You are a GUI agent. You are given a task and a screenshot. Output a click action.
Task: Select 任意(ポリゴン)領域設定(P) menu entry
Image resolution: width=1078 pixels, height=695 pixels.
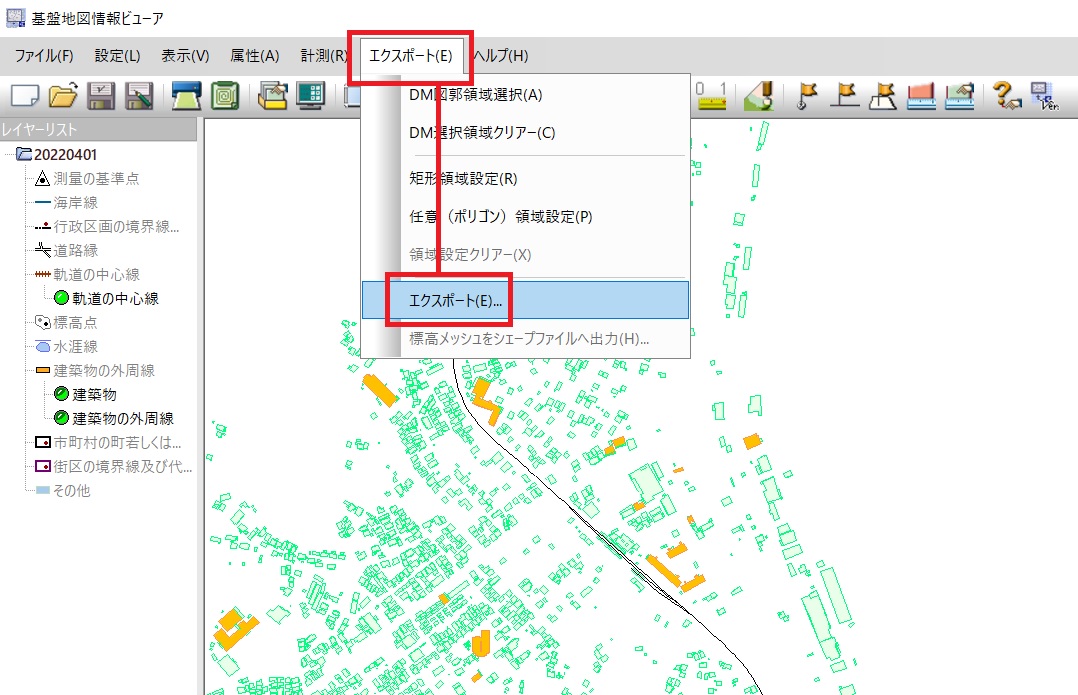pos(525,217)
